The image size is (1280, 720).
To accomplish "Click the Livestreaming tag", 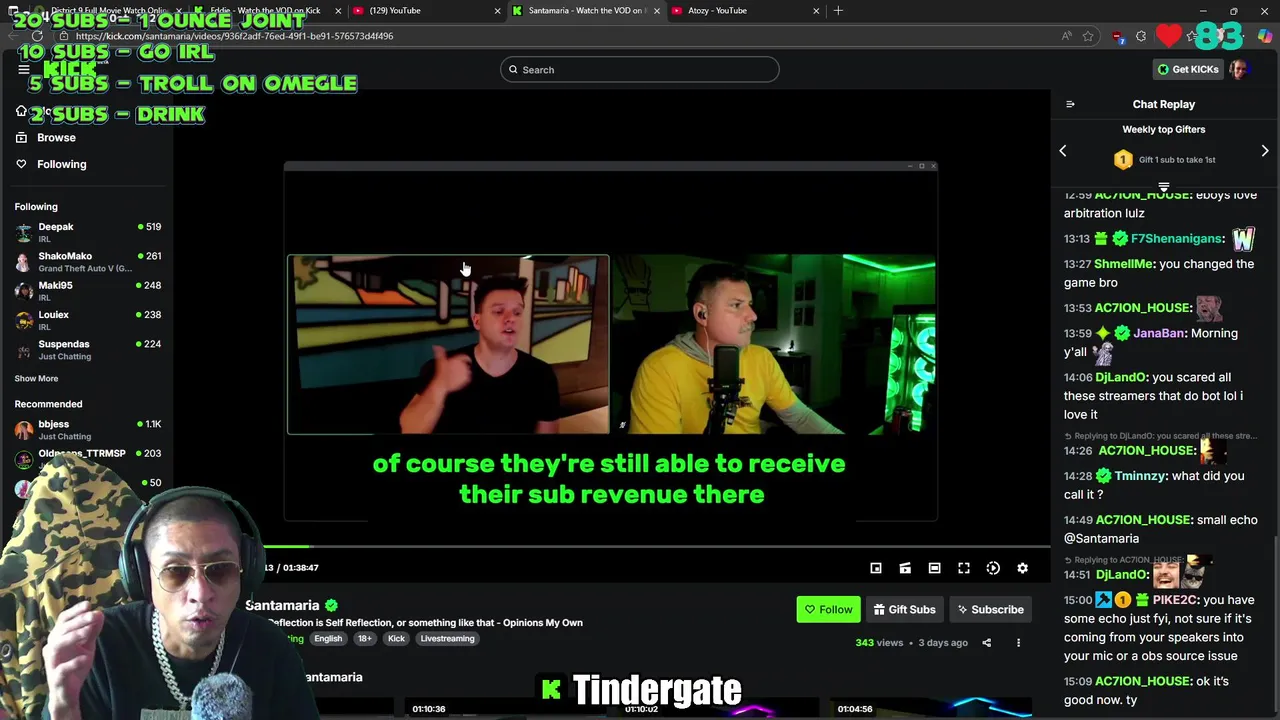I will pyautogui.click(x=447, y=639).
